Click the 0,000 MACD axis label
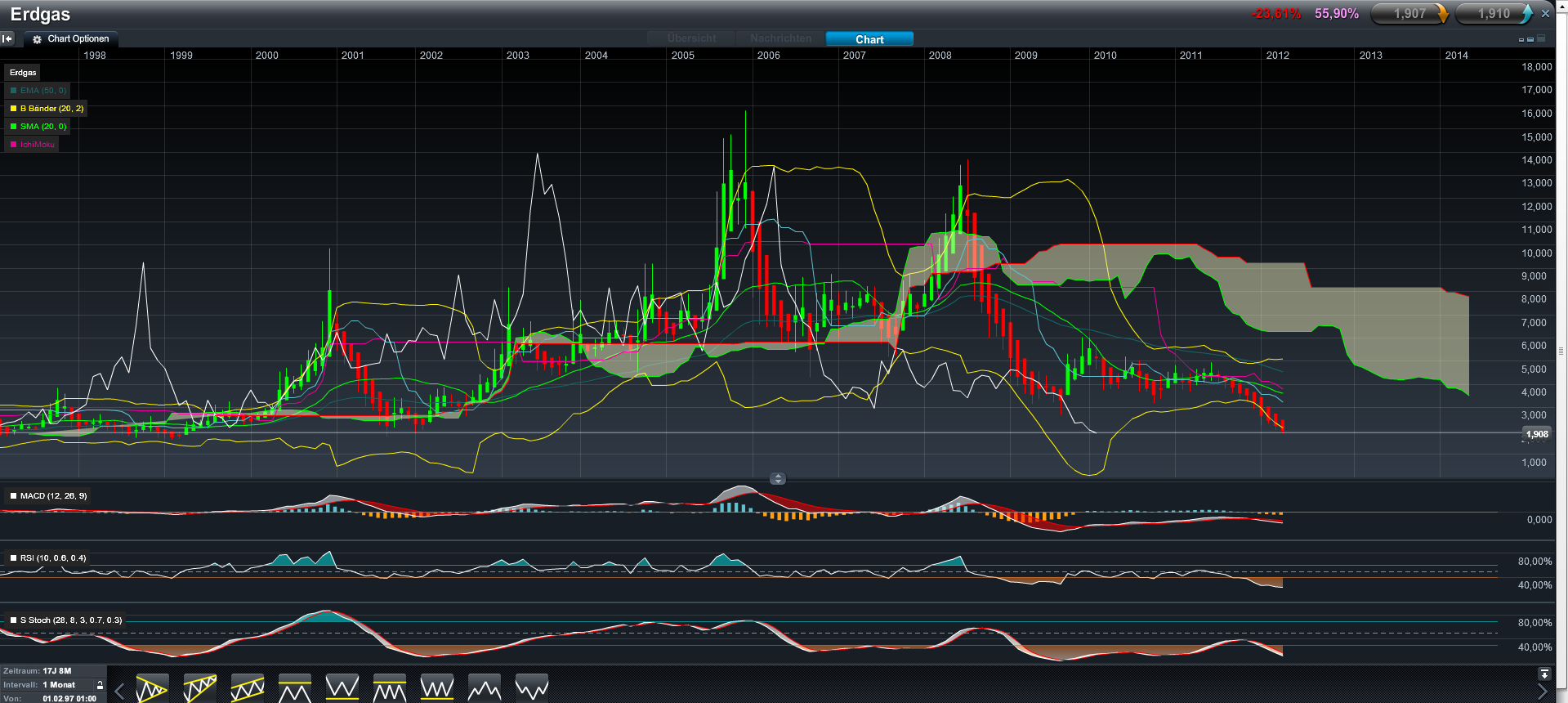 point(1539,520)
